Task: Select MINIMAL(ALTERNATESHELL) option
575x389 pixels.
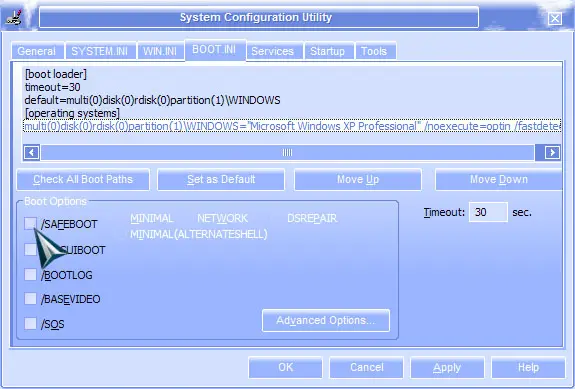Action: click(199, 234)
